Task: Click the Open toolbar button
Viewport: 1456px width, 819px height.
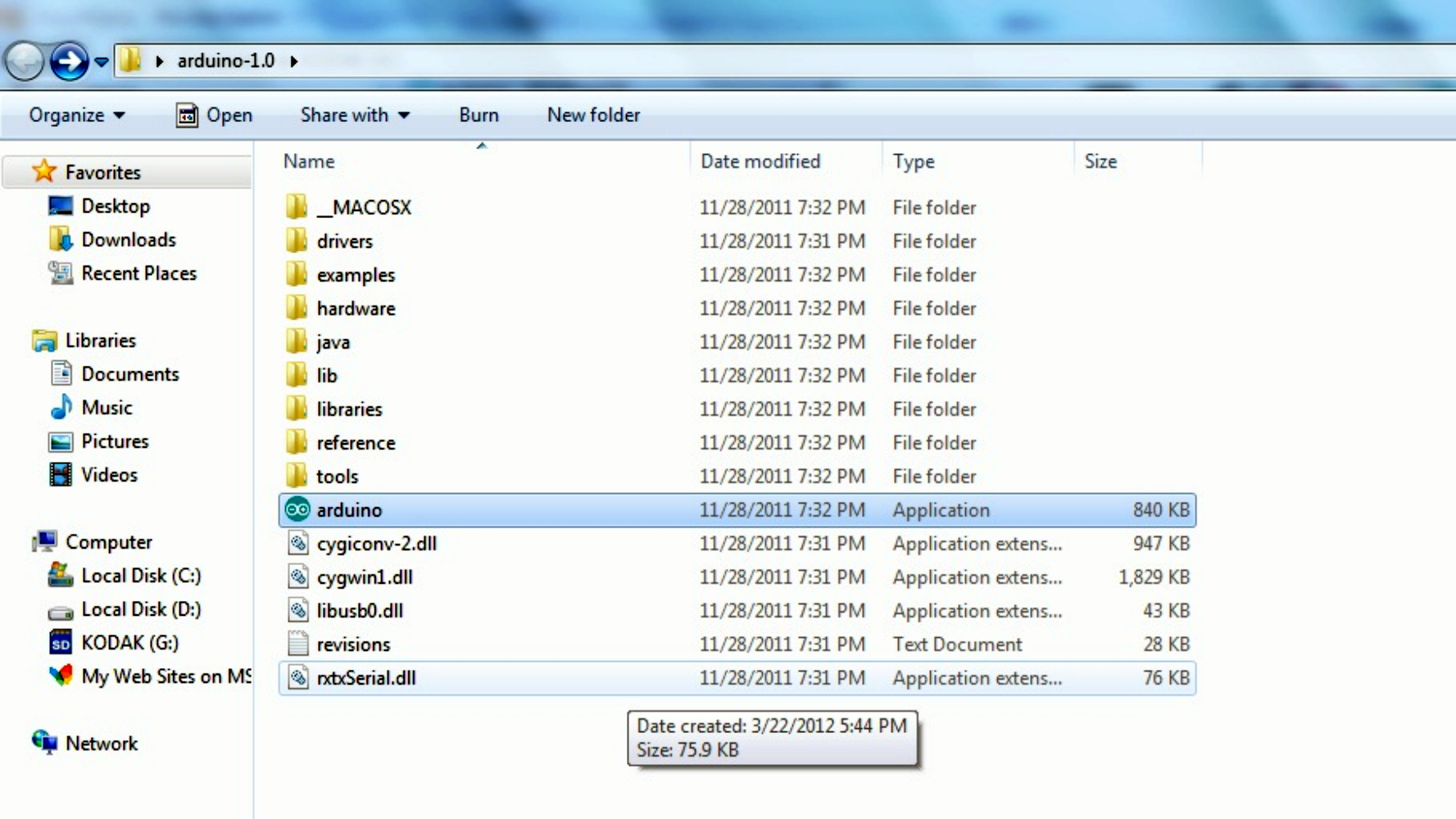Action: pyautogui.click(x=214, y=115)
